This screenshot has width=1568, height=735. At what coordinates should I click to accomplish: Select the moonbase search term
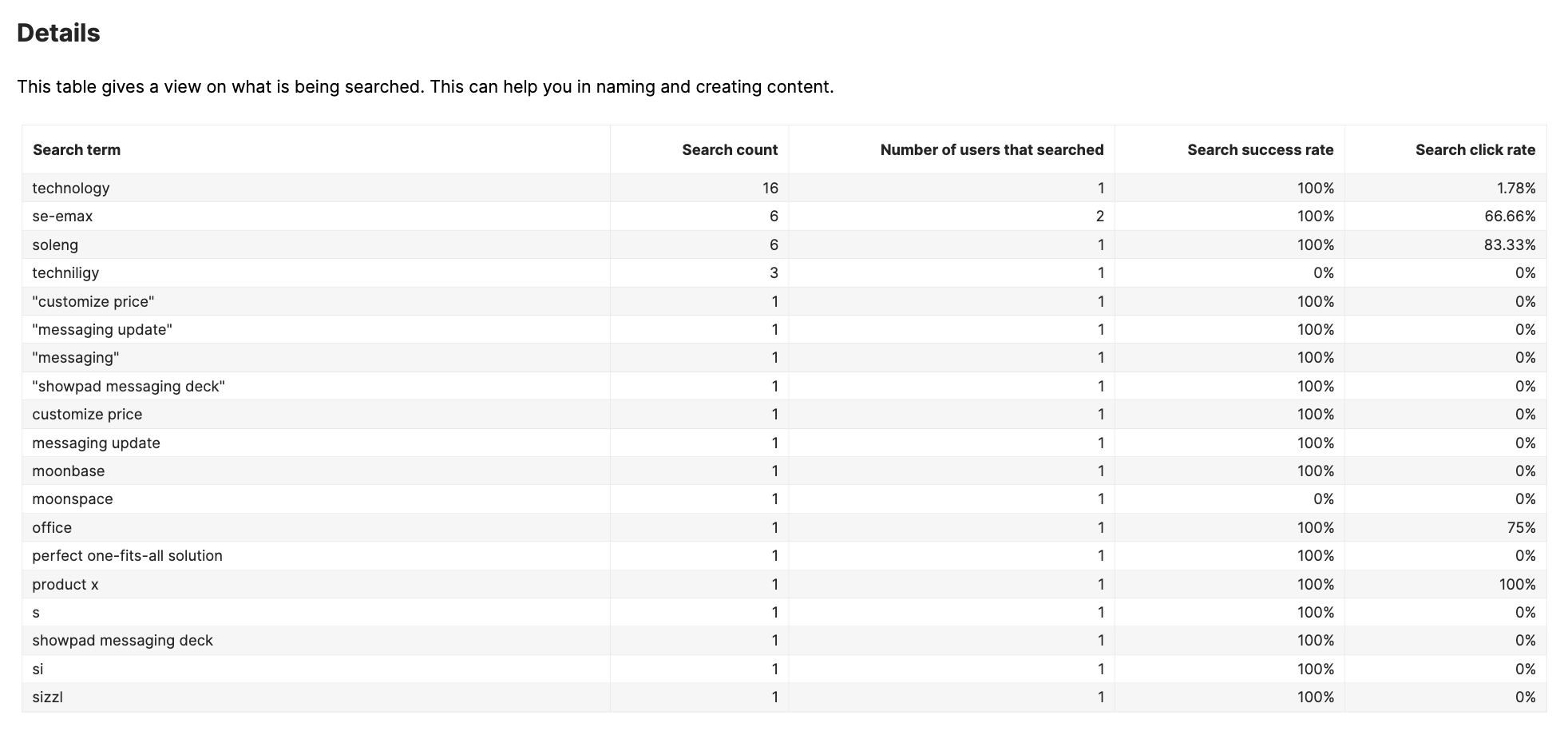[69, 471]
